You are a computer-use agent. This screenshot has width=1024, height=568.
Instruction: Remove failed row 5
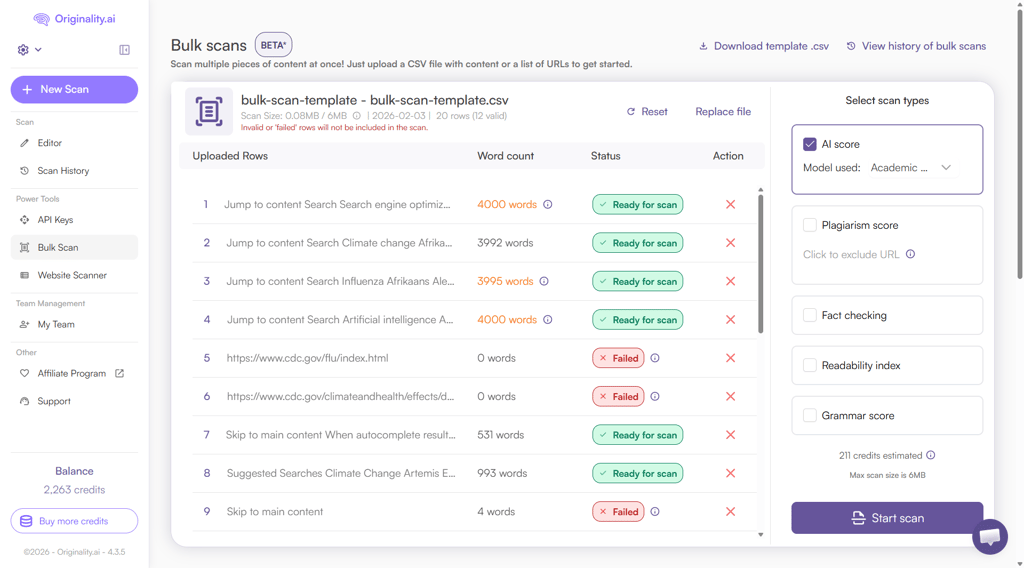coord(731,358)
